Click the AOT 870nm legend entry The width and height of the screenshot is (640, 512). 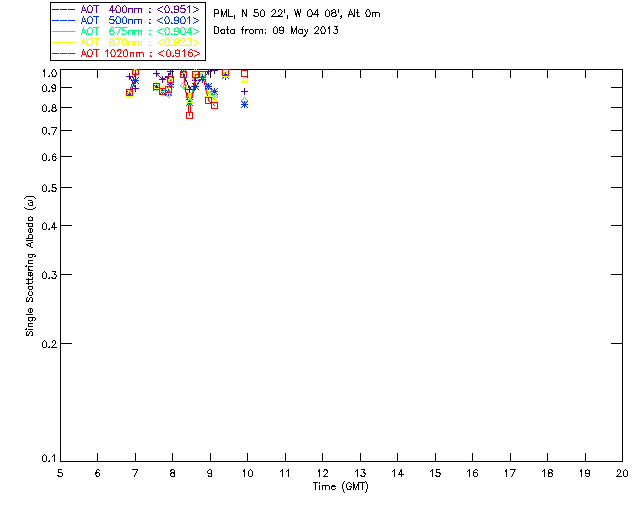tap(126, 42)
